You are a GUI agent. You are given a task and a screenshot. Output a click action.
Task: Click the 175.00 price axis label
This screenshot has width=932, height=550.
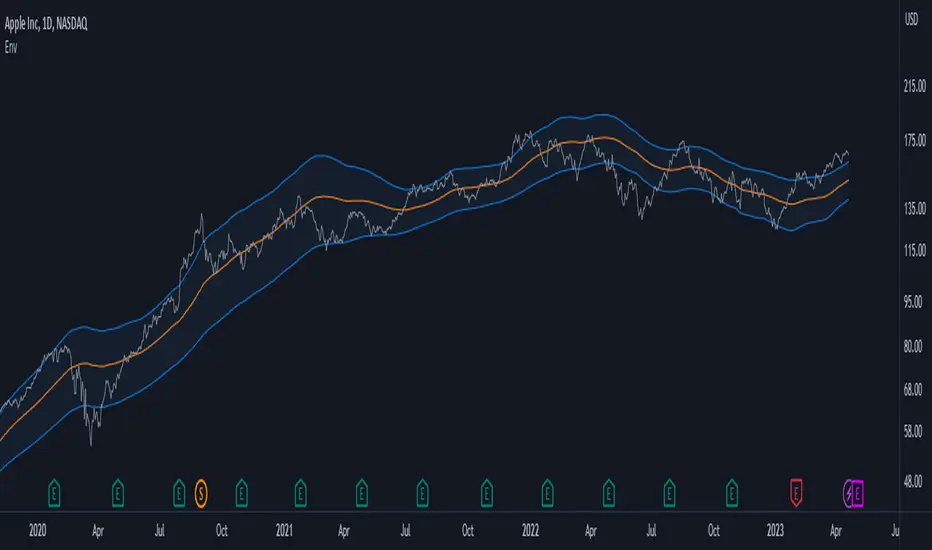914,140
